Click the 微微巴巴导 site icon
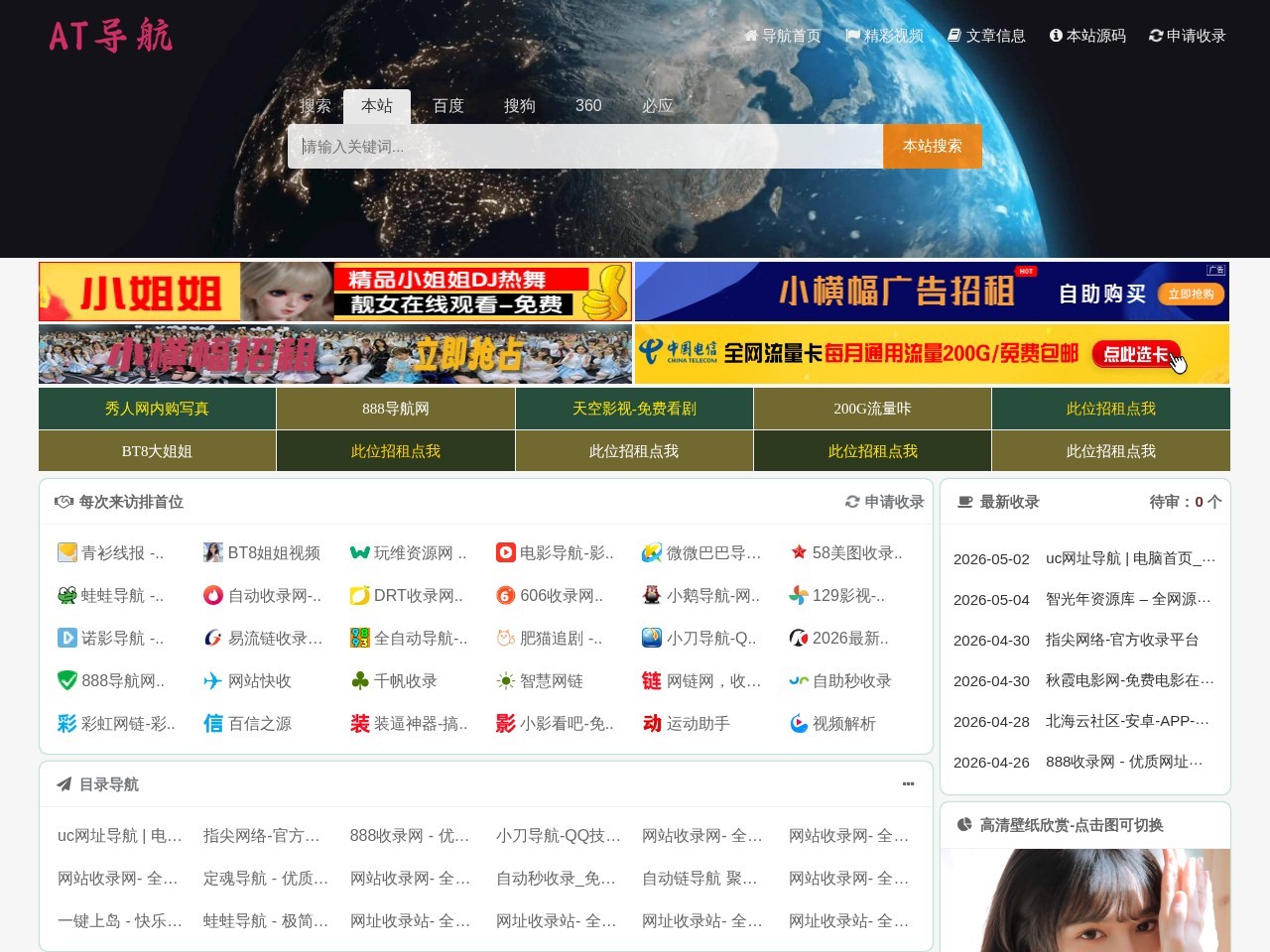Viewport: 1270px width, 952px height. point(652,552)
